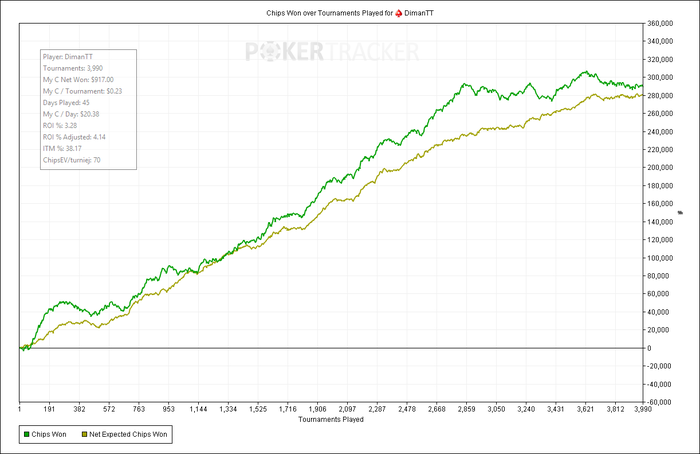
Task: Click 'Days Played: 45' stat
Action: click(66, 103)
